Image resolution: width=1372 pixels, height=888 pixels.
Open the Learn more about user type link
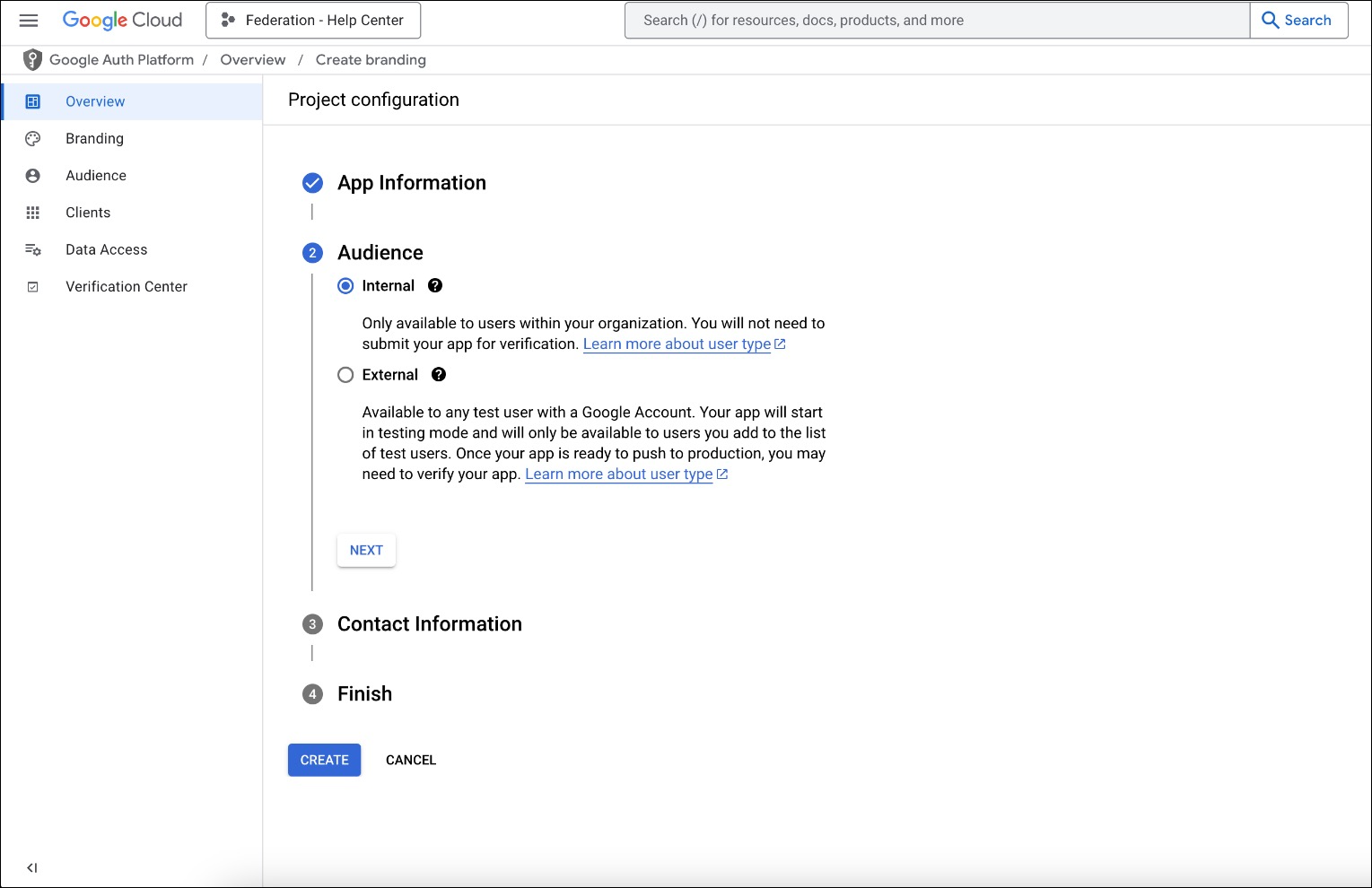[676, 344]
